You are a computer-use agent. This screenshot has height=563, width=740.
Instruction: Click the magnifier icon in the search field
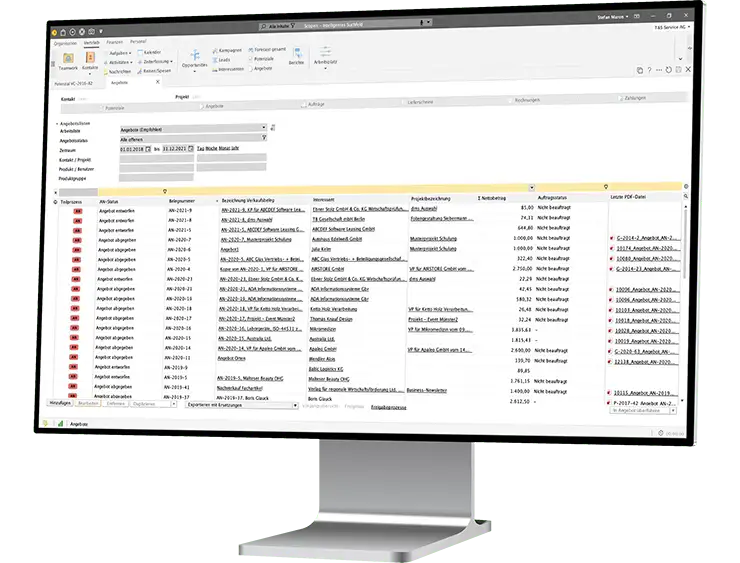[x=263, y=27]
